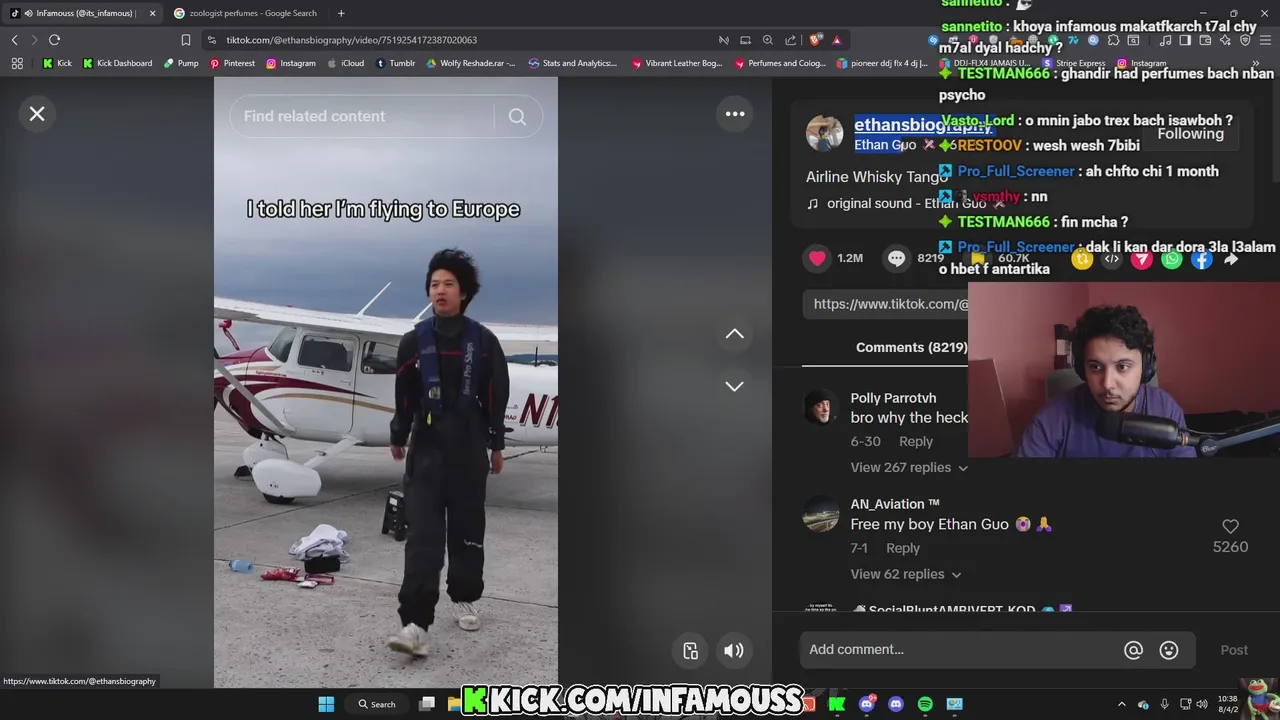Open the Brave Shields lion icon
Image resolution: width=1280 pixels, height=720 pixels.
(815, 40)
